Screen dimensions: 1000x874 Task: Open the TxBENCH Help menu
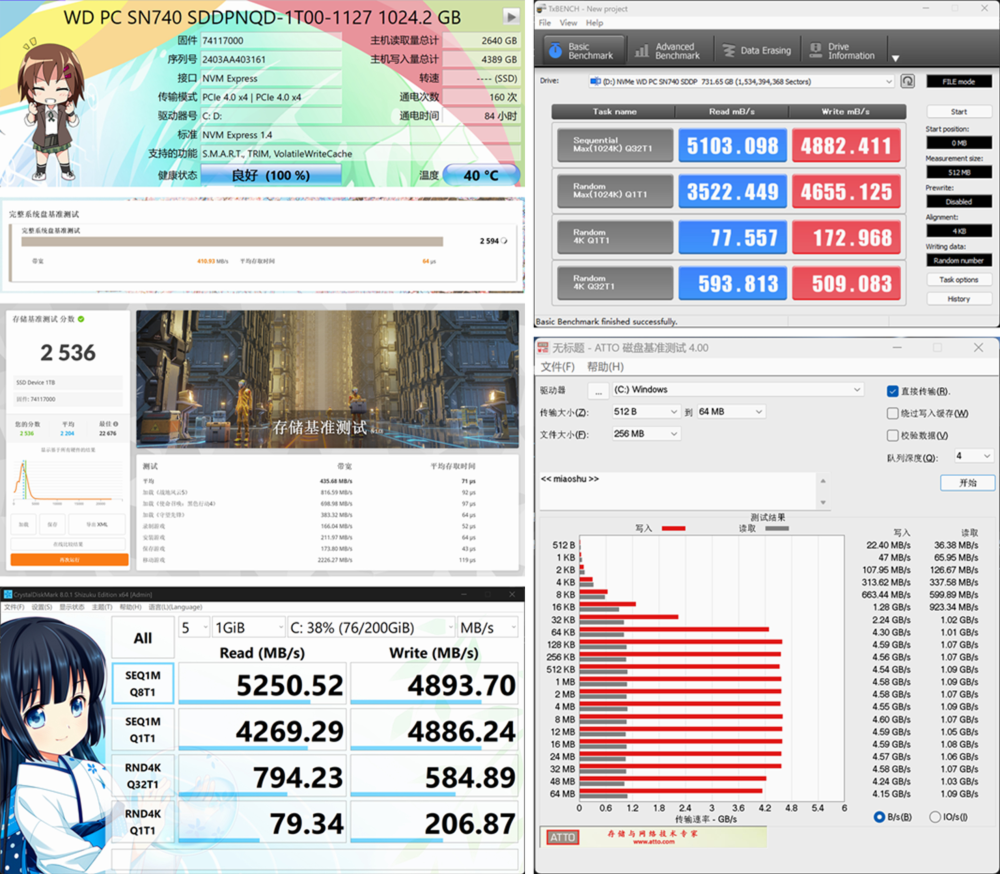pos(594,22)
